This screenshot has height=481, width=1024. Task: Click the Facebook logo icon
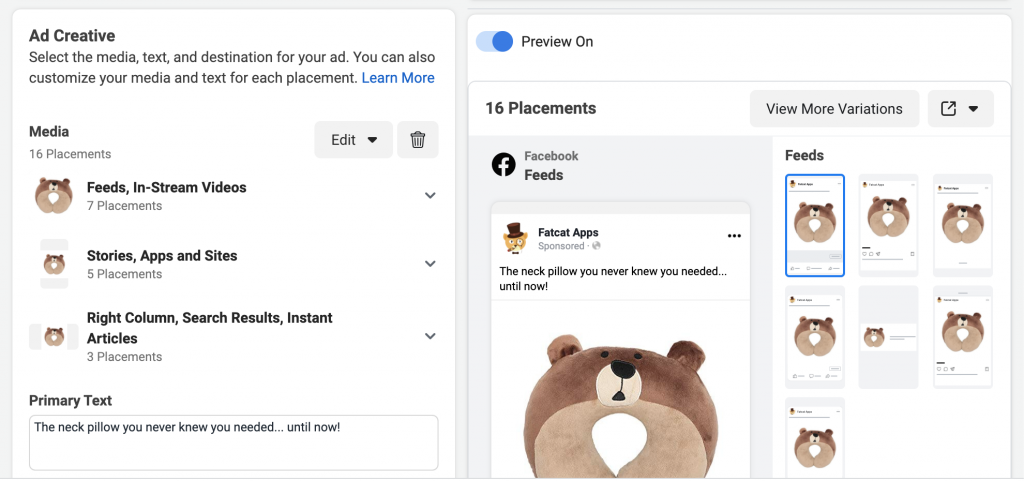coord(503,165)
